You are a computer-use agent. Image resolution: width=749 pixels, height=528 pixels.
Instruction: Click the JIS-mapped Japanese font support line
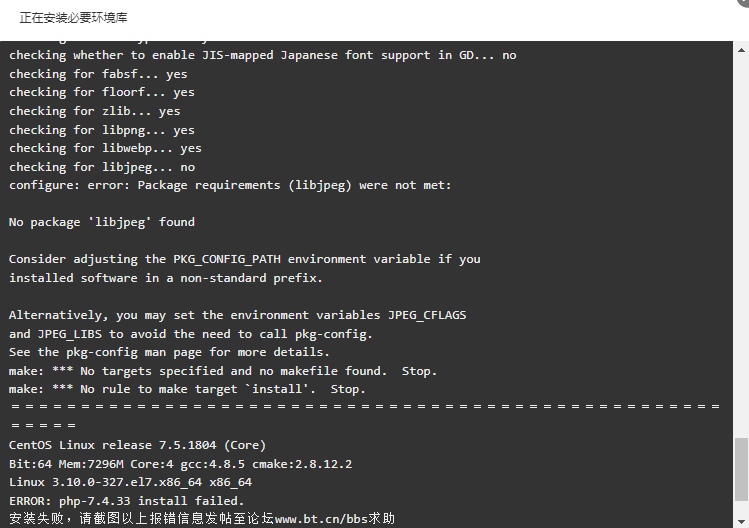[263, 55]
